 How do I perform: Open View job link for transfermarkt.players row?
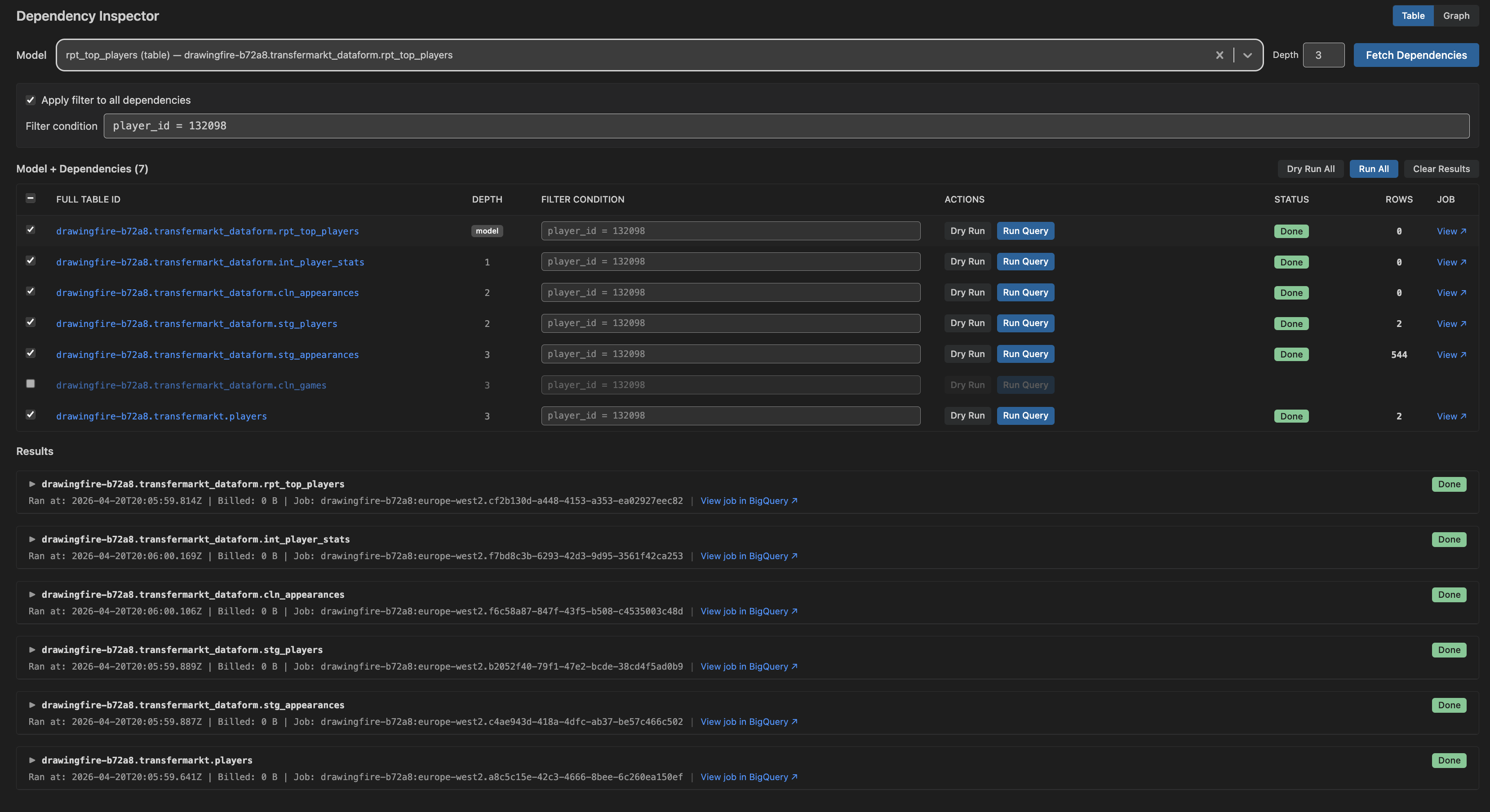(x=1451, y=416)
